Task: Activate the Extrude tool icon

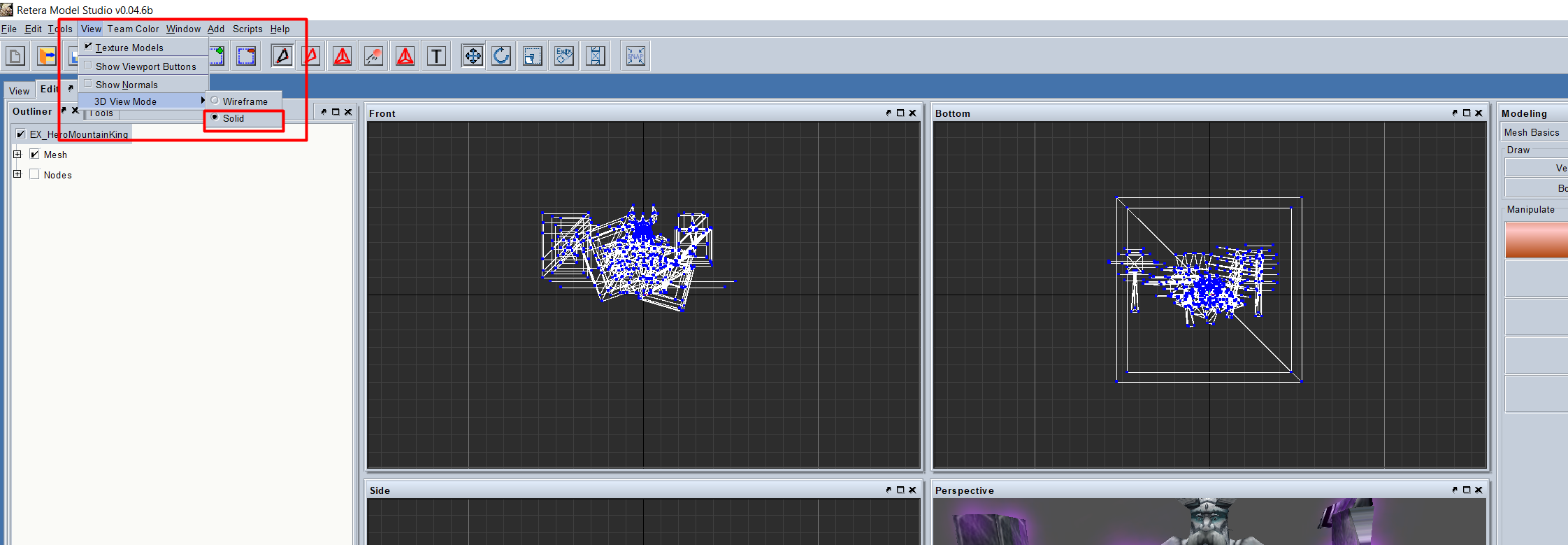Action: (x=564, y=56)
